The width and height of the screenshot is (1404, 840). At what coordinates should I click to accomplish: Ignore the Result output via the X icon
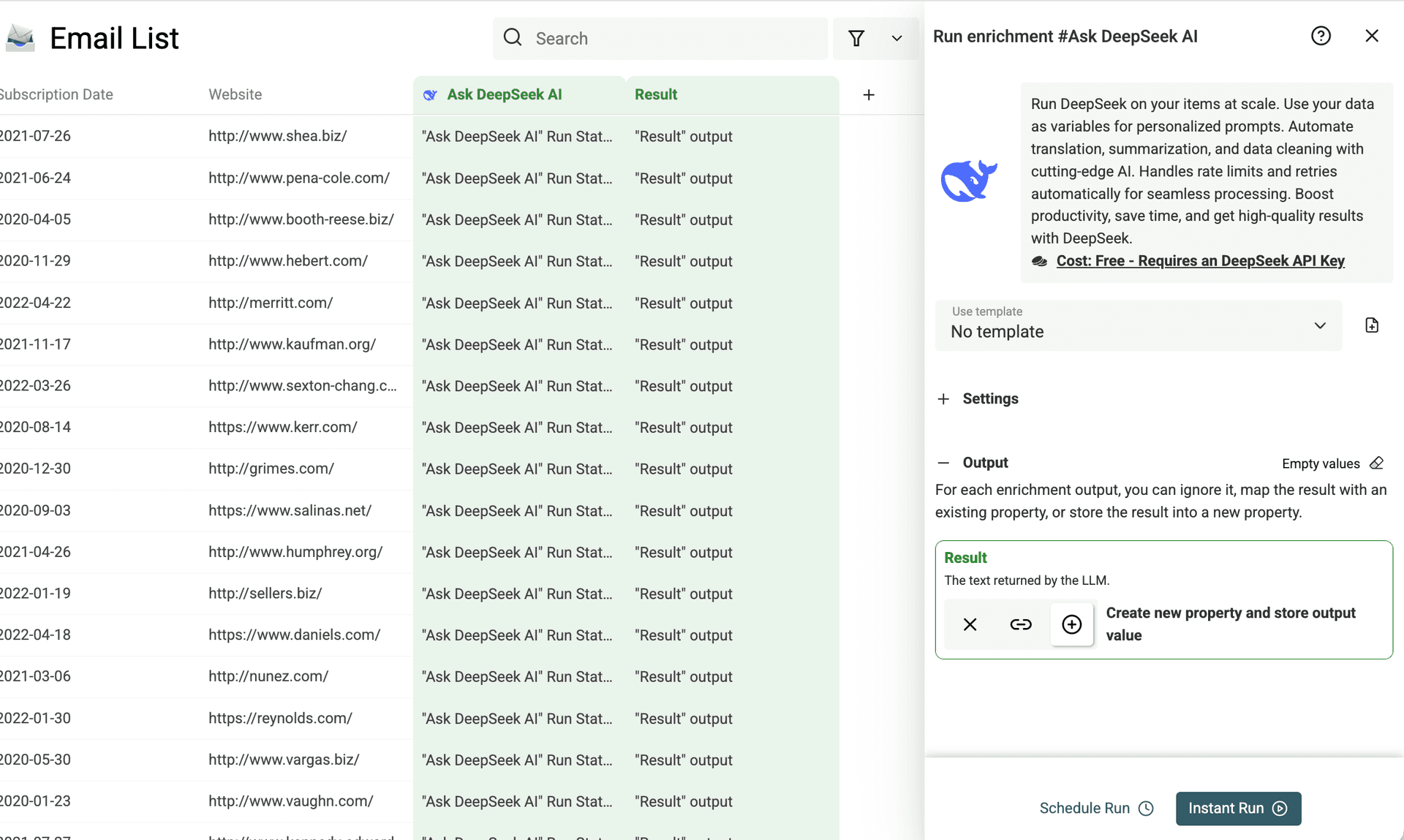970,624
